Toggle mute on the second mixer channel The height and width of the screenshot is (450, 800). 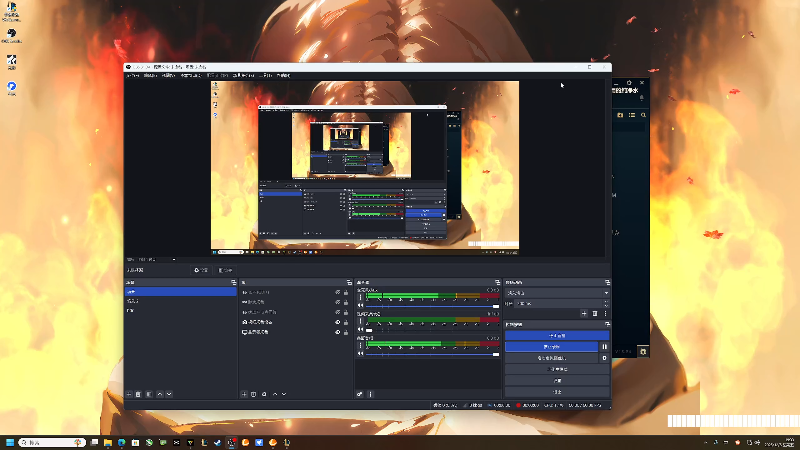coord(360,329)
